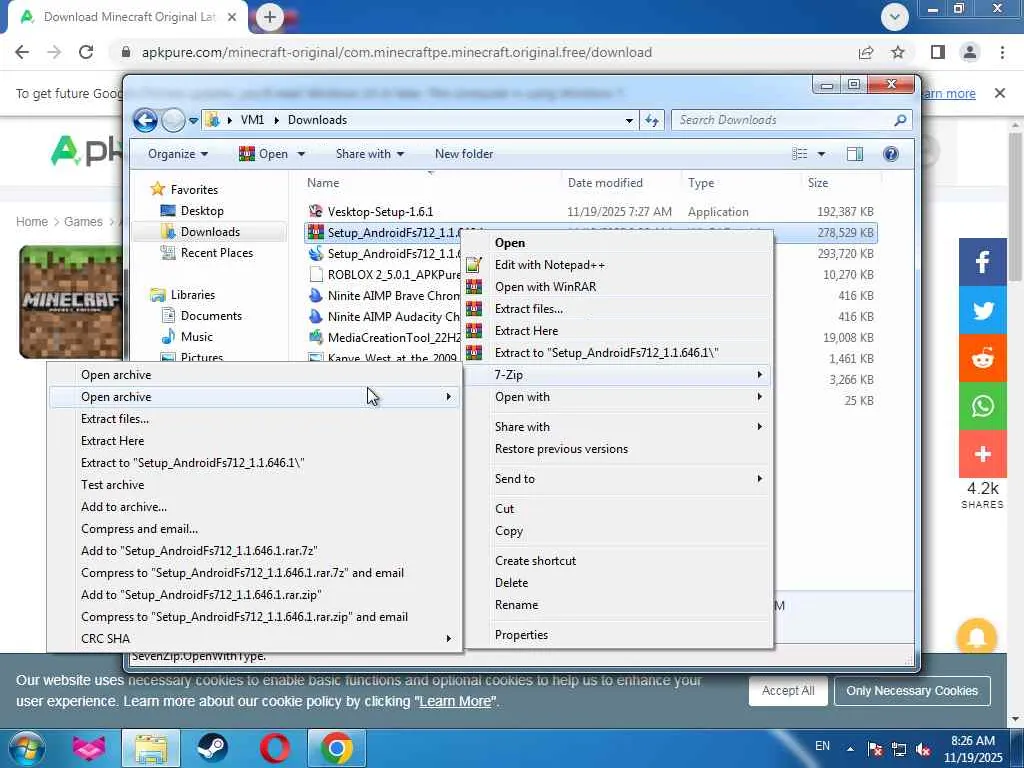Click Chrome share page icon
This screenshot has height=768, width=1024.
click(866, 52)
